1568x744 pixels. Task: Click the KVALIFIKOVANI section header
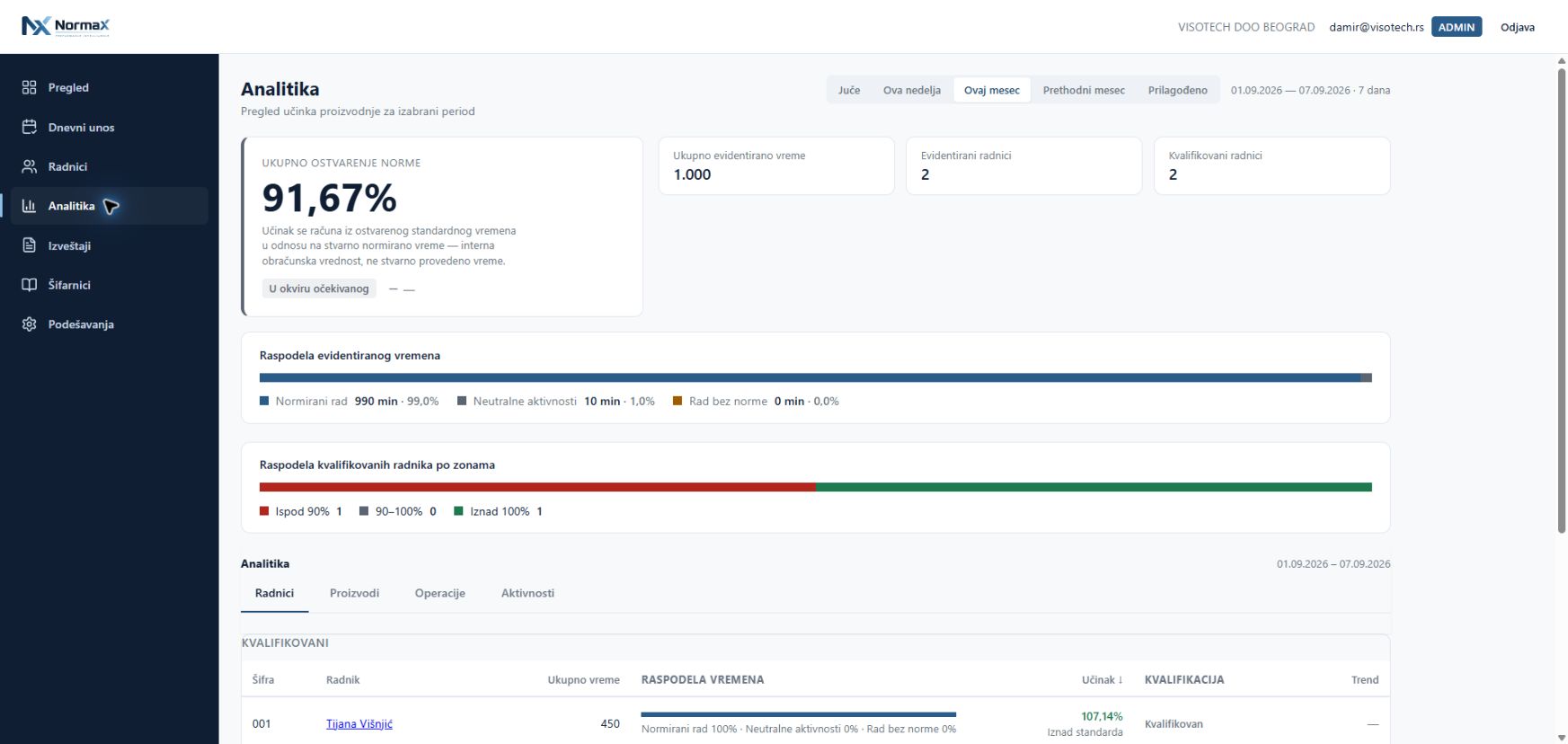285,643
